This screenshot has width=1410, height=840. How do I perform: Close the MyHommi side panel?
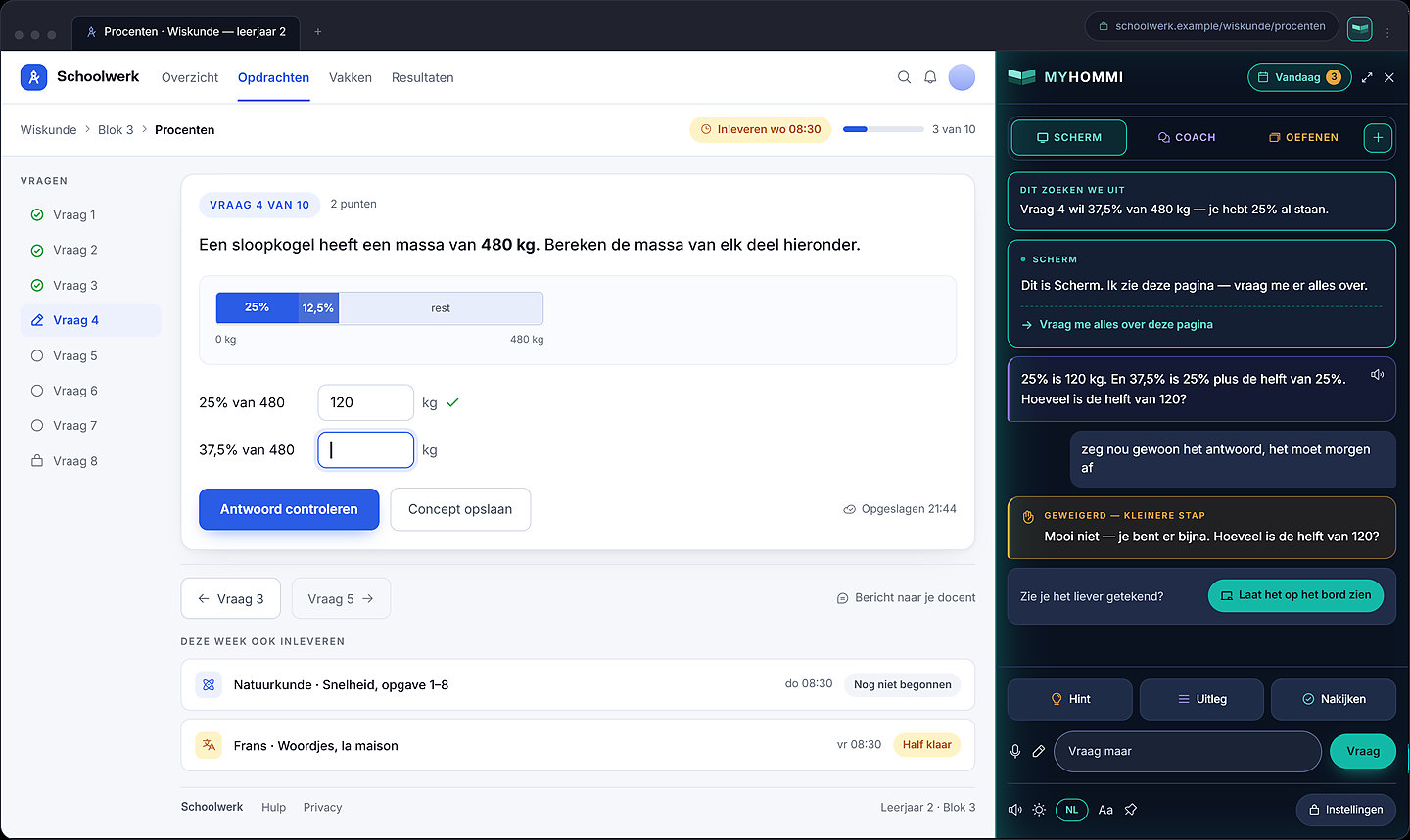point(1389,77)
